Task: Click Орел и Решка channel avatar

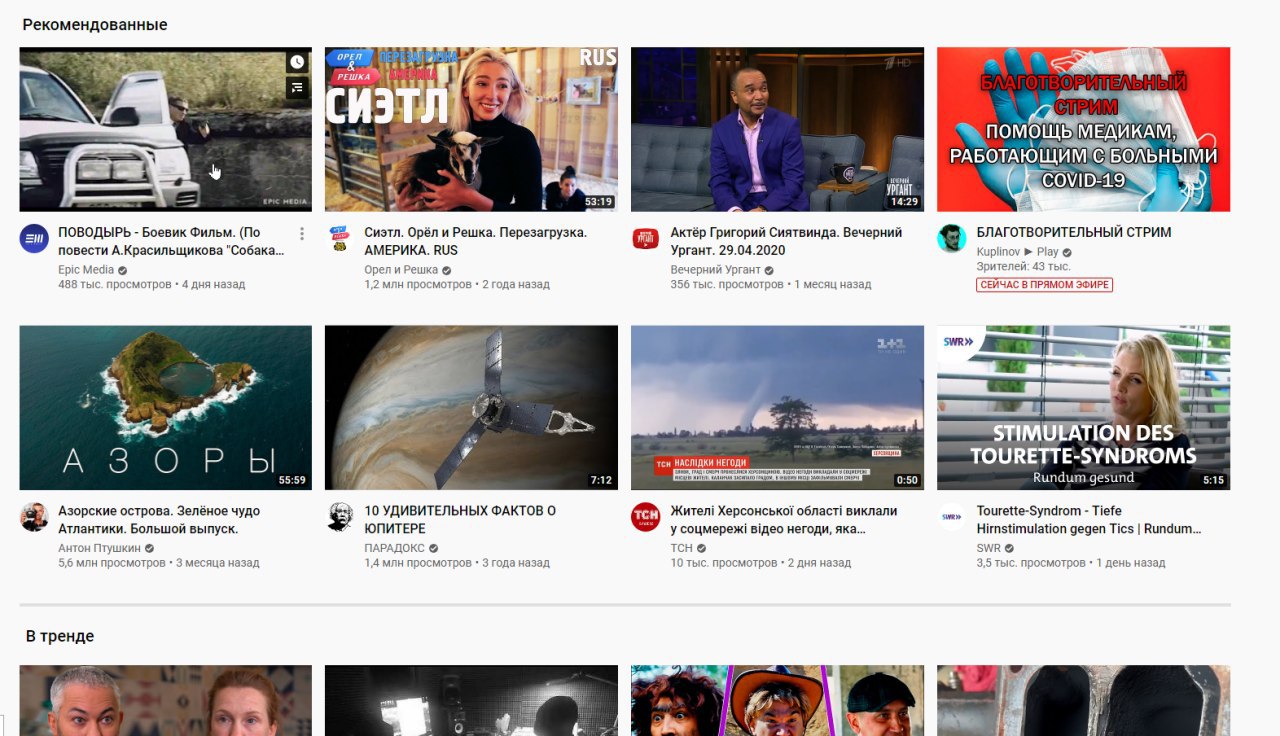Action: pos(340,238)
